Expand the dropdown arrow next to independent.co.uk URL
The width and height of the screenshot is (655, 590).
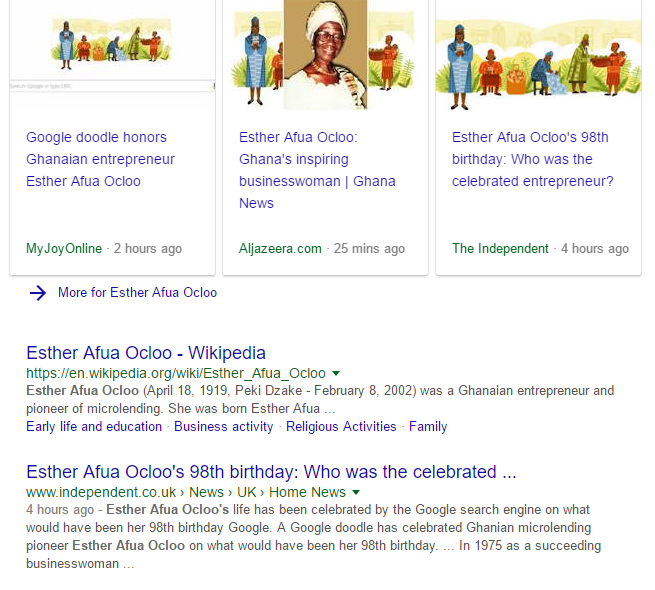(356, 492)
